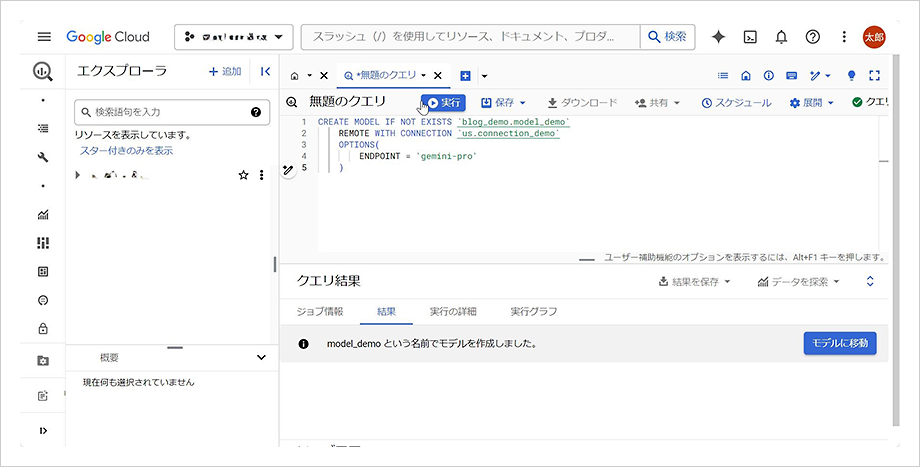Screen dimensions: 920x467
Task: Click the 追加 add button in Explorer
Action: (225, 72)
